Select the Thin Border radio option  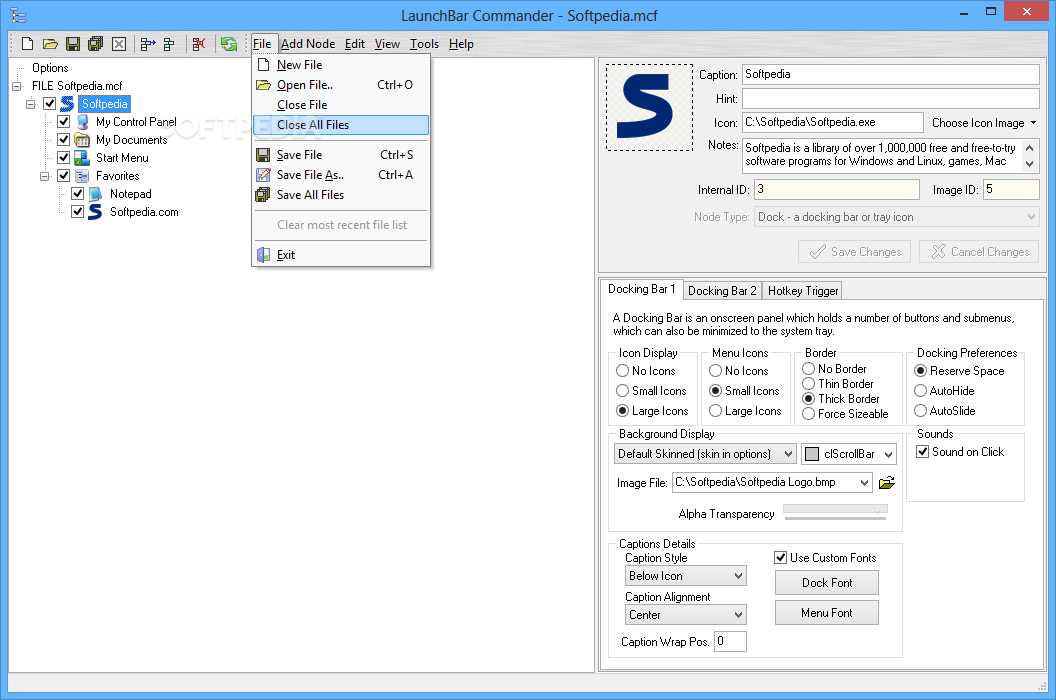click(x=808, y=383)
